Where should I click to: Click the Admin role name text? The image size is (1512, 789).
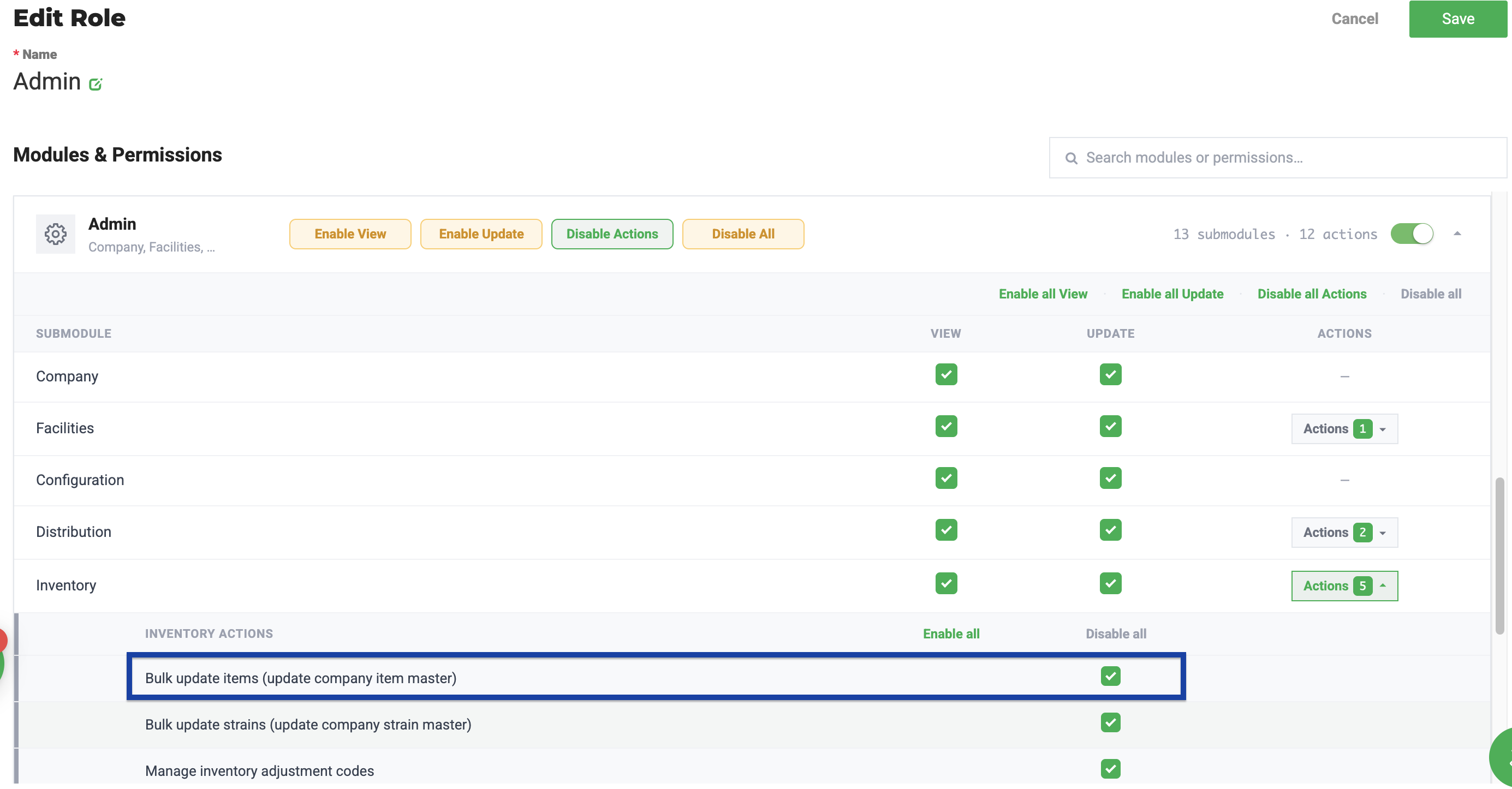pyautogui.click(x=47, y=81)
